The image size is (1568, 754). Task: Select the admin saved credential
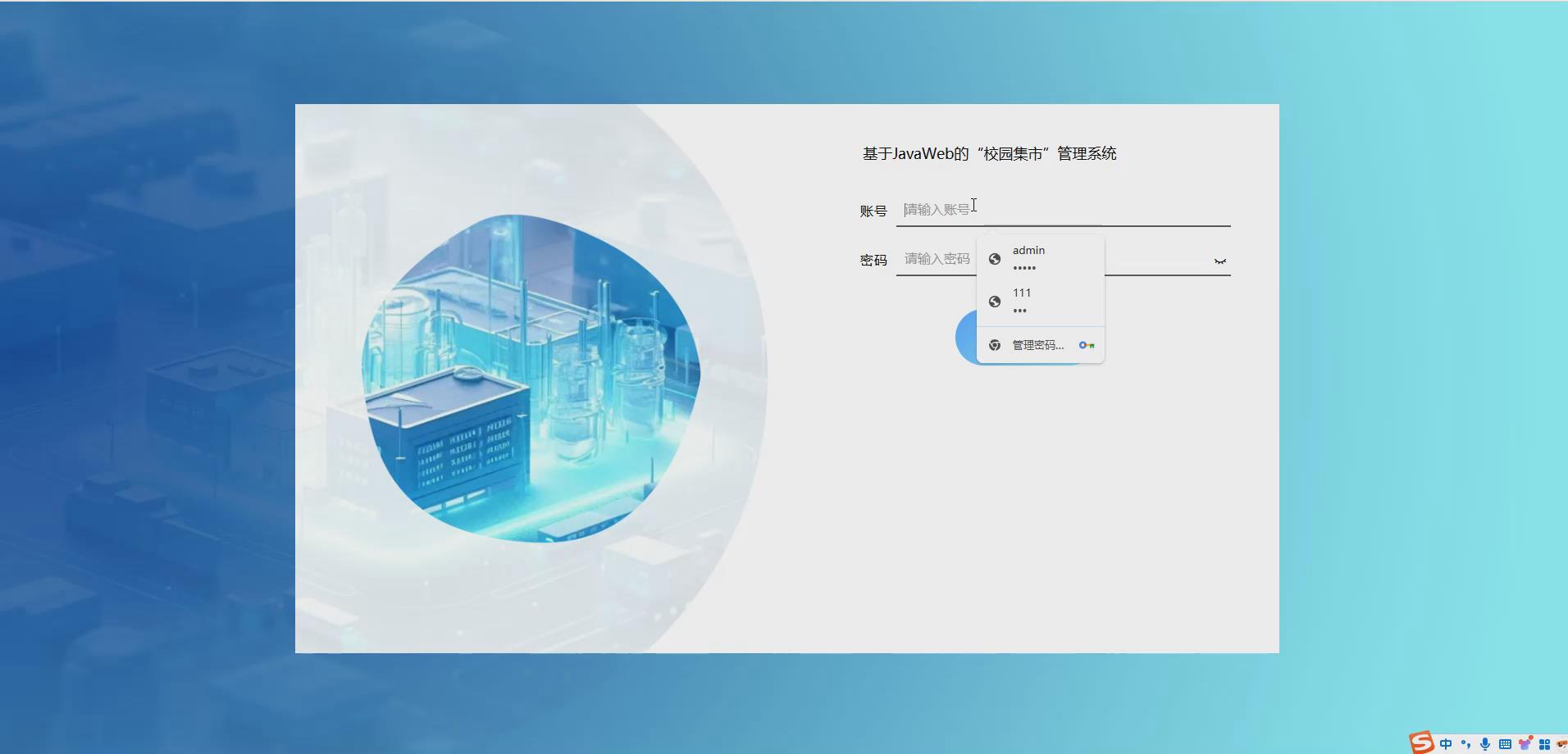tap(1040, 258)
